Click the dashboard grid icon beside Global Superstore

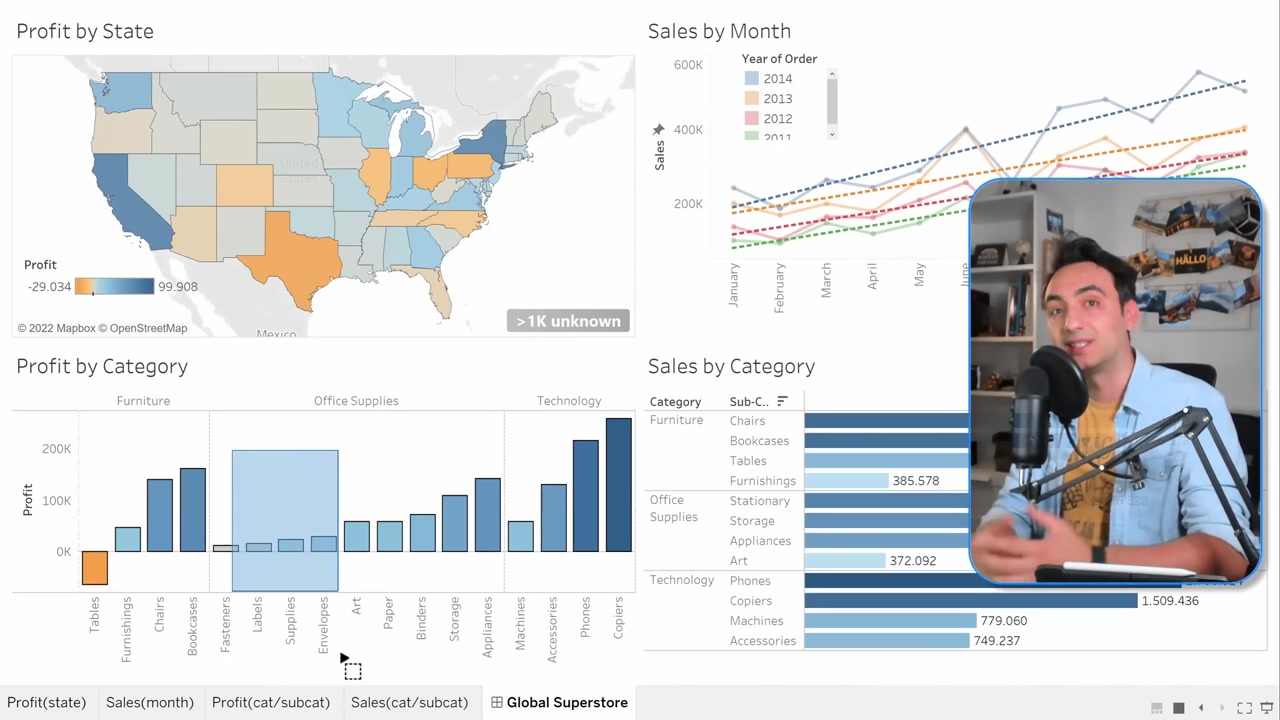496,703
